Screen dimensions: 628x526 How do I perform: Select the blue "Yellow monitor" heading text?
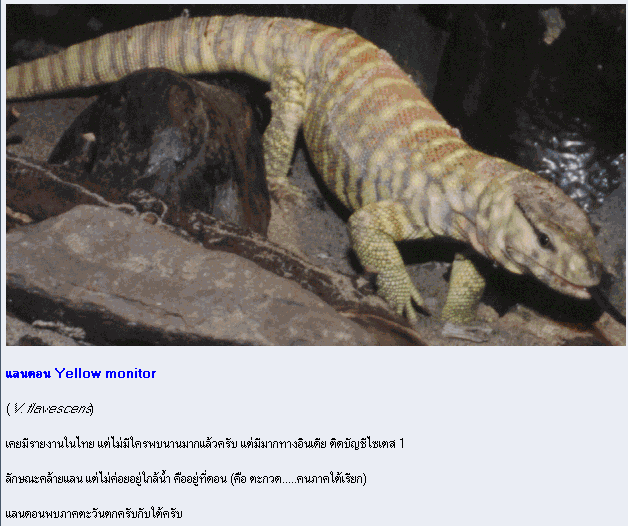pos(105,373)
